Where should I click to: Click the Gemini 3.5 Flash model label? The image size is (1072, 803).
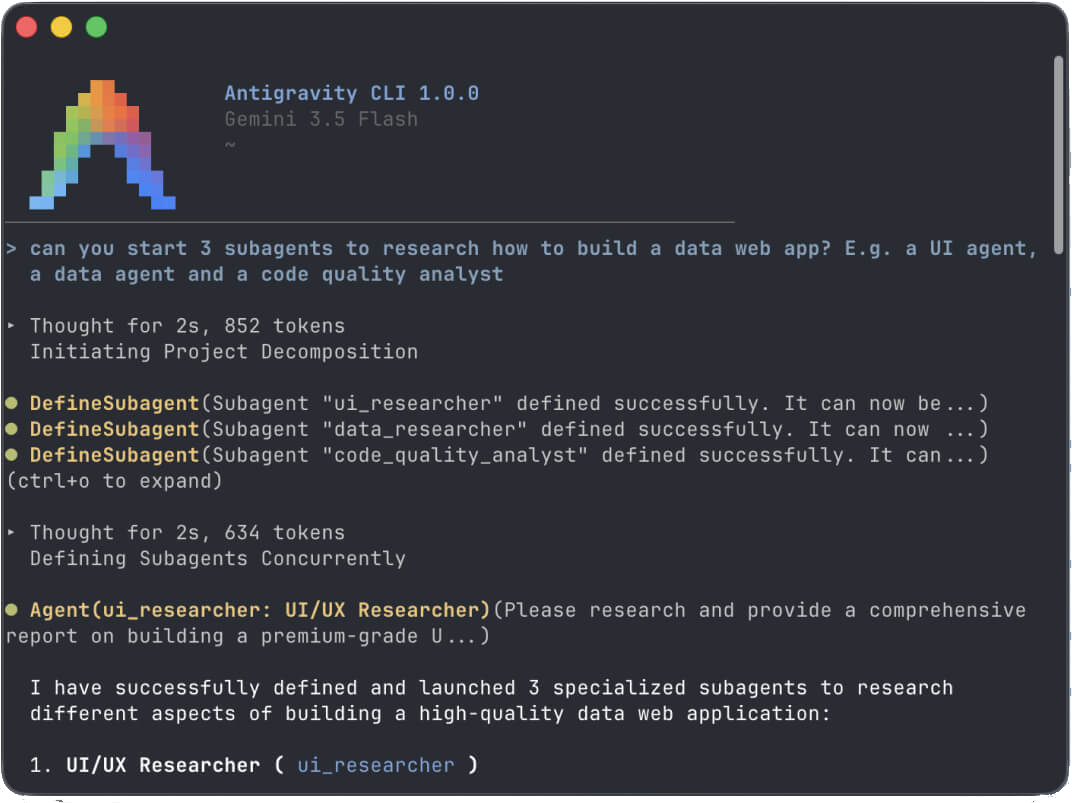pos(321,120)
